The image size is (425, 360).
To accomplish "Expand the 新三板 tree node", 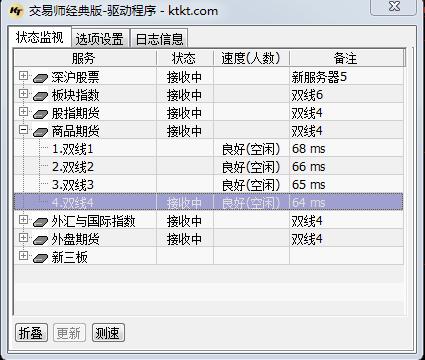I will pyautogui.click(x=23, y=255).
